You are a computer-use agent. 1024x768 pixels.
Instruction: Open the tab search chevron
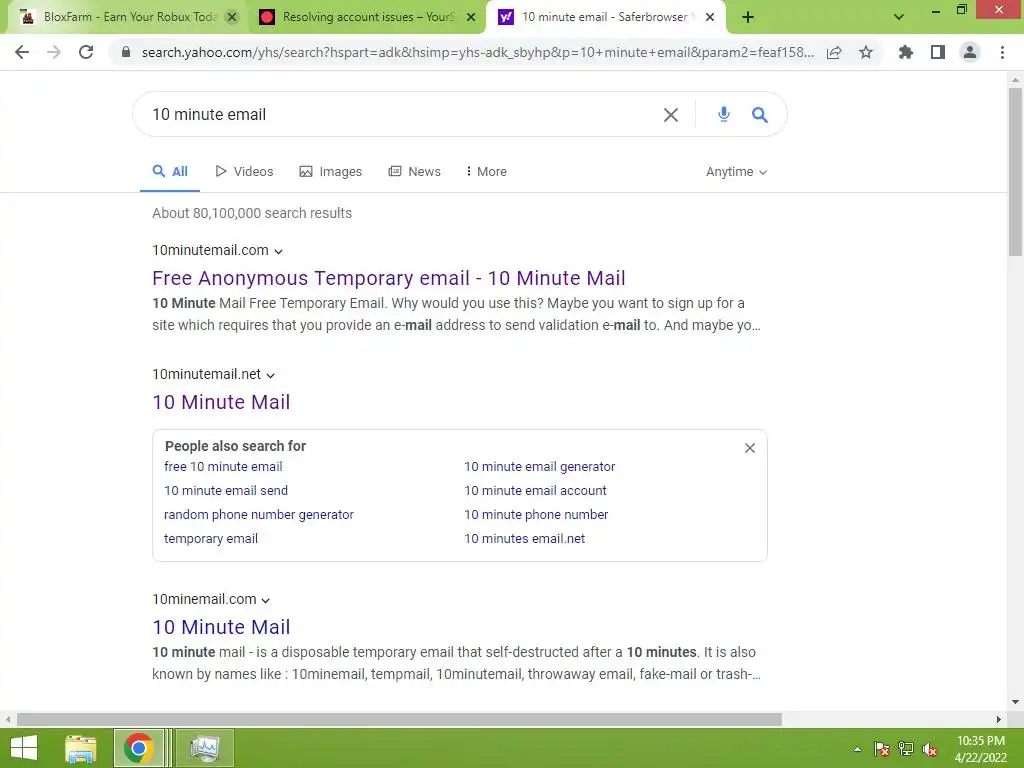(899, 17)
